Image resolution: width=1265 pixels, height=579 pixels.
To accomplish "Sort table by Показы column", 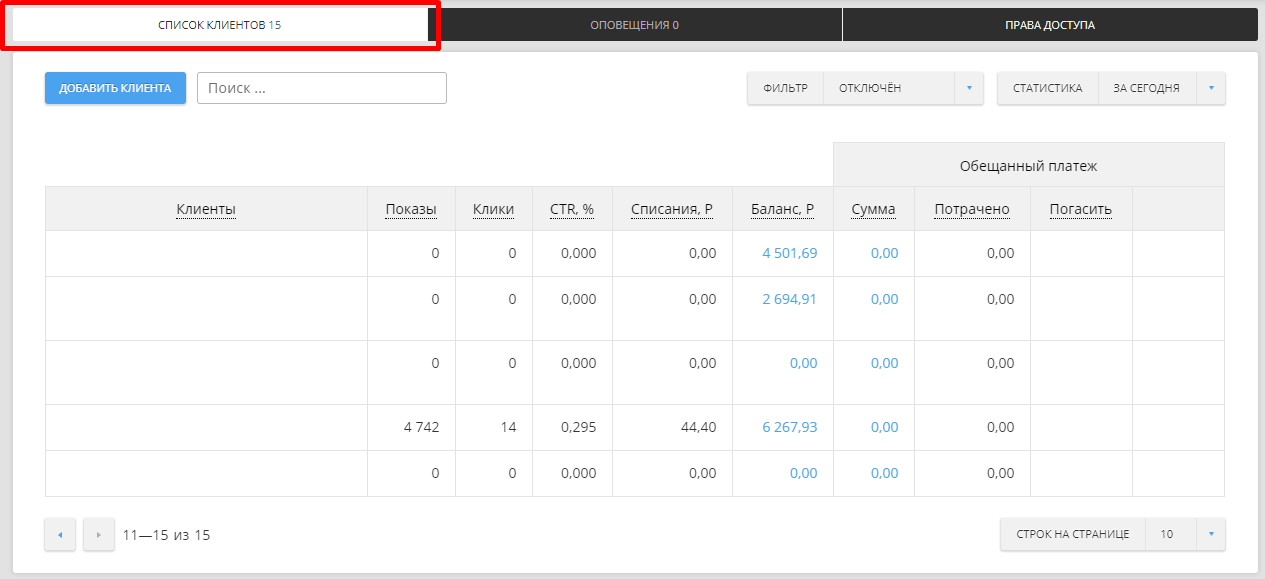I will 411,209.
